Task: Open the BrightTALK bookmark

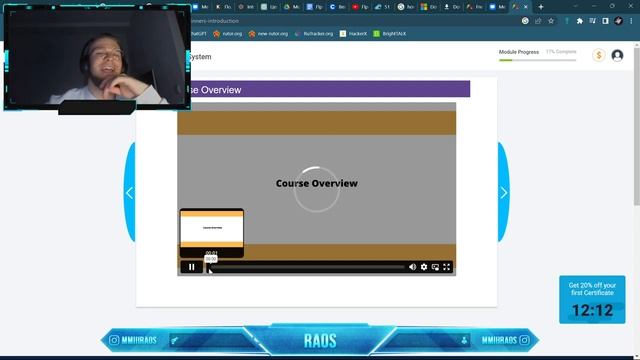Action: point(390,34)
